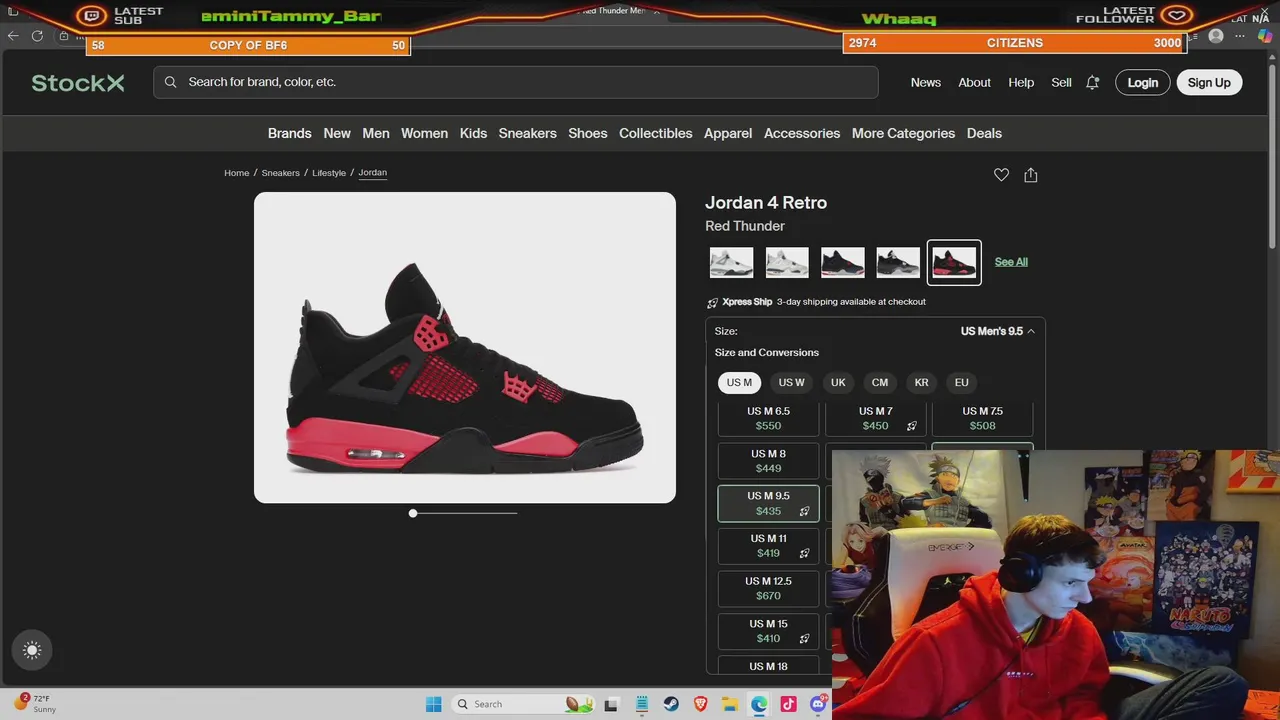Click the Xpress Ship rocket icon
1280x720 pixels.
[713, 302]
